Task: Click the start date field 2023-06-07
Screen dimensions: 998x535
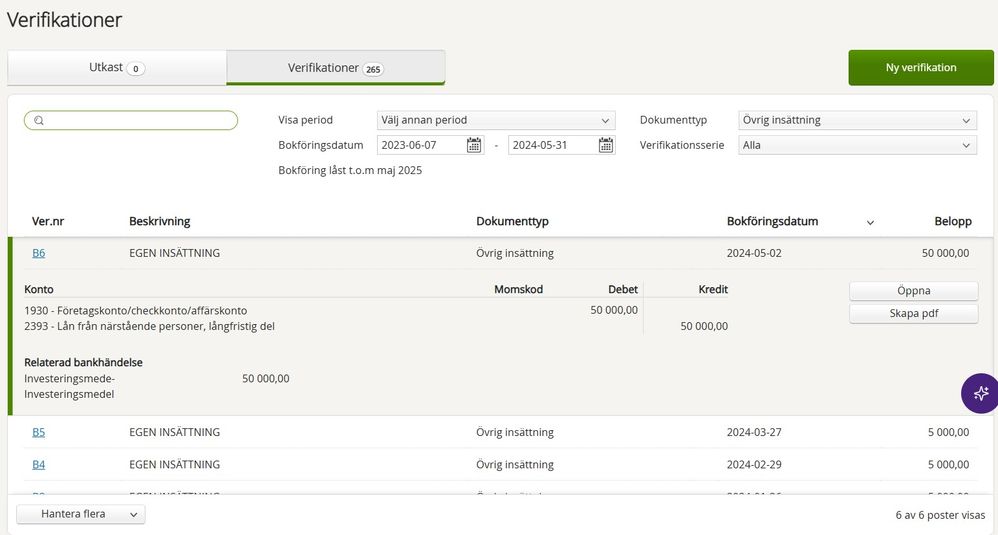Action: (x=420, y=145)
